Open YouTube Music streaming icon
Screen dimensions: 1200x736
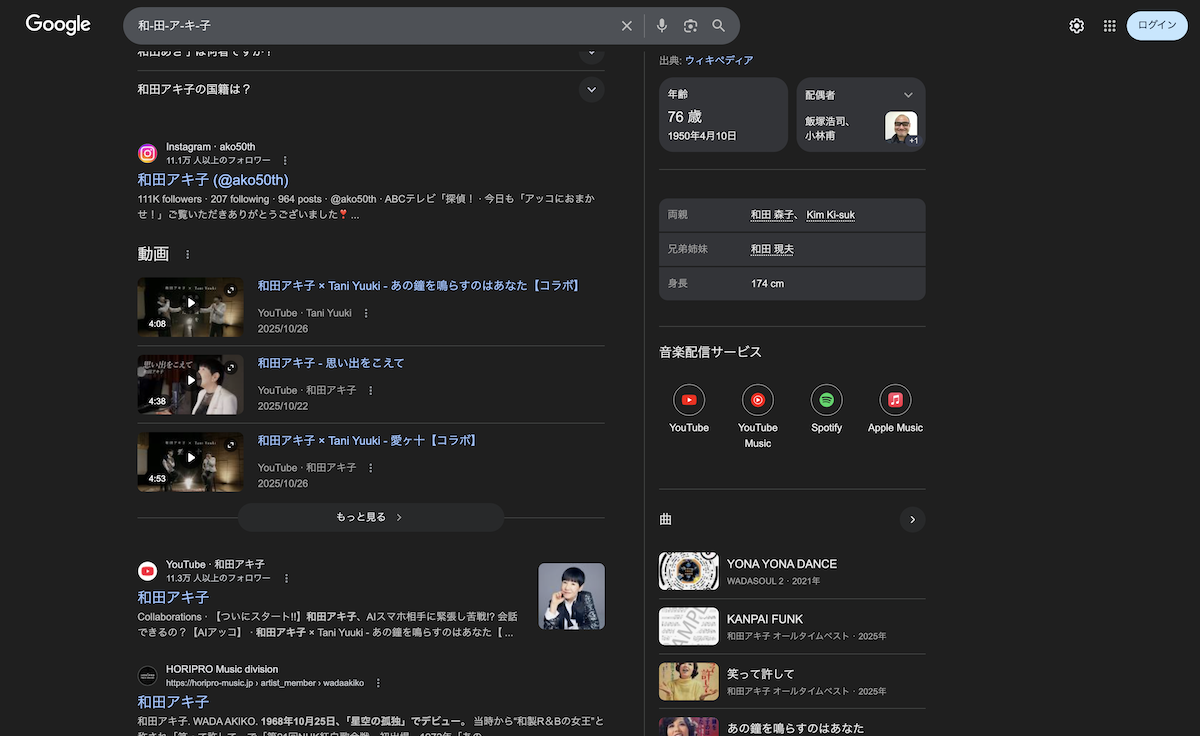(x=758, y=400)
